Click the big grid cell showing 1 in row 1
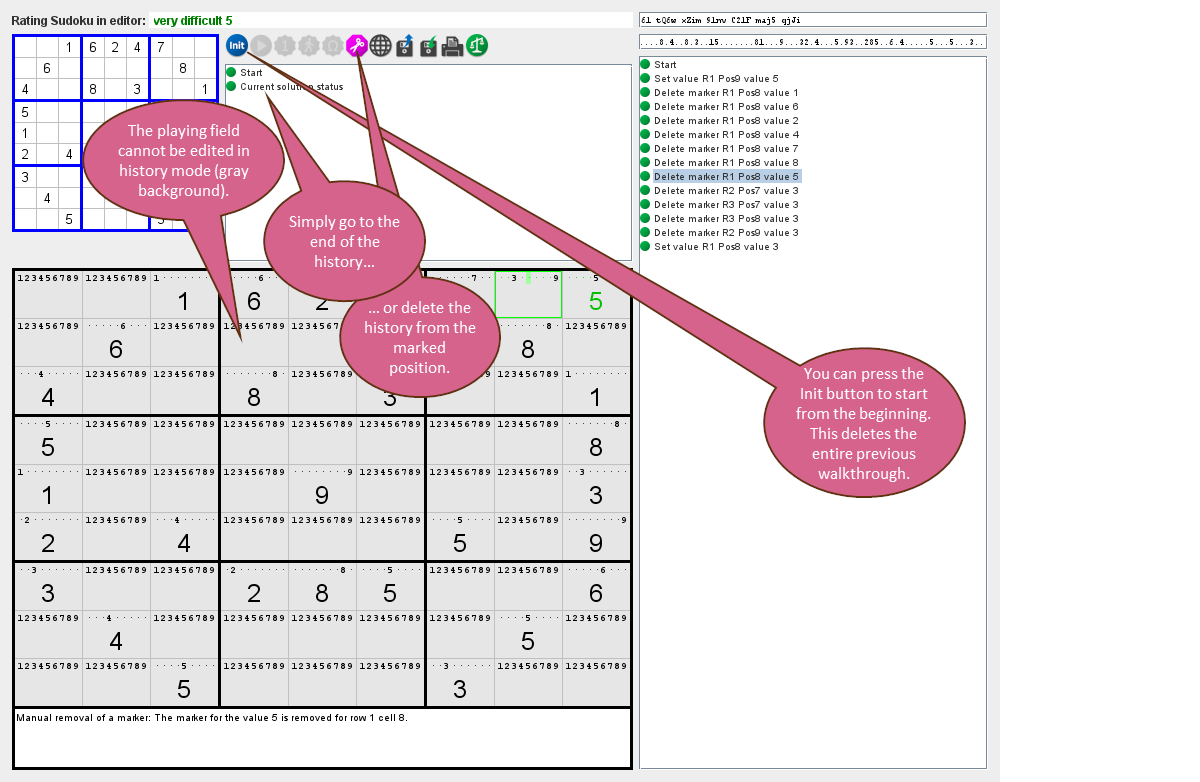Screen dimensions: 1200x782 click(184, 294)
